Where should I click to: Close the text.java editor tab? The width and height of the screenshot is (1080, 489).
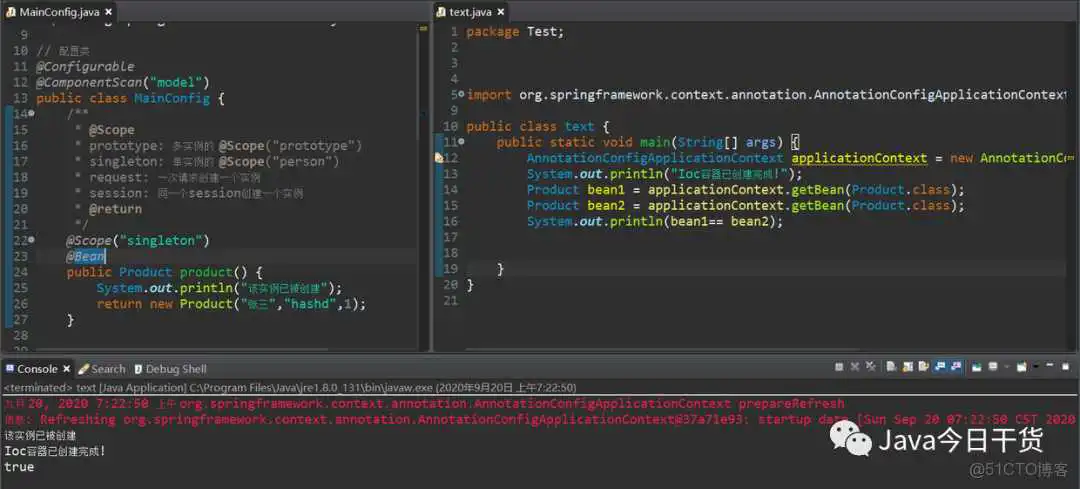point(501,12)
